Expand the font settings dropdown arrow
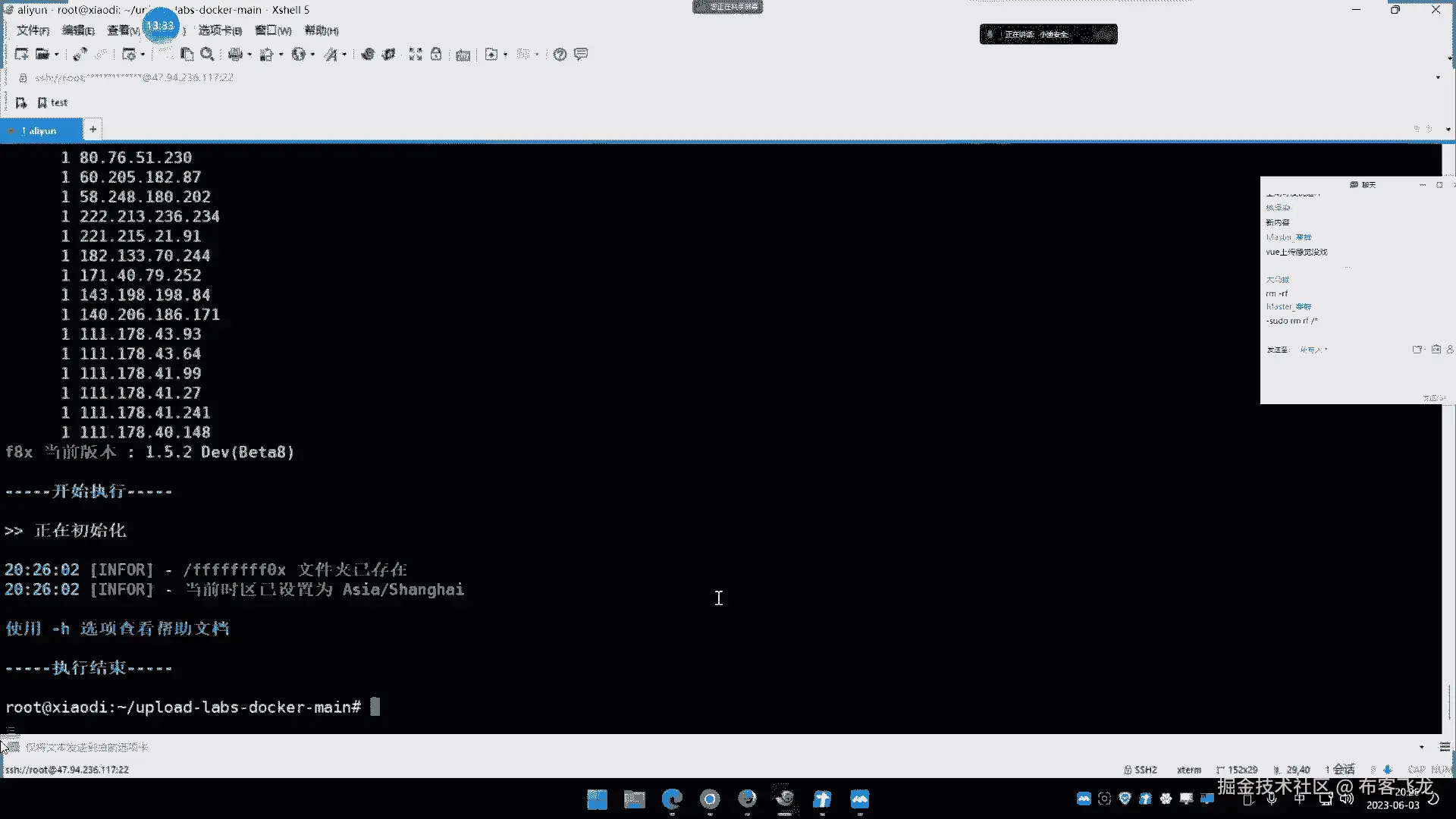The height and width of the screenshot is (819, 1456). pyautogui.click(x=344, y=55)
